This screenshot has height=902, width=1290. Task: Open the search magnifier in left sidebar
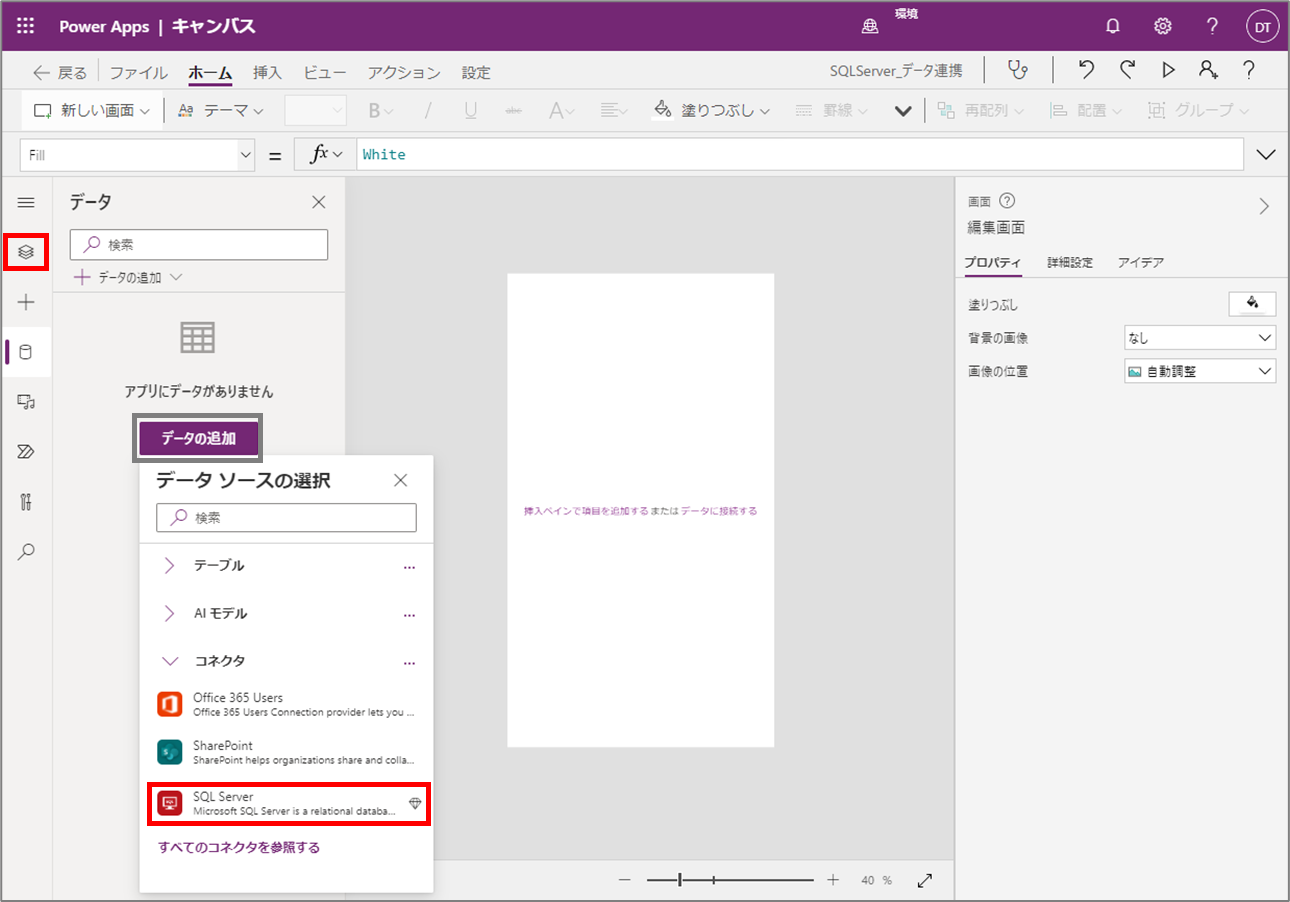[27, 552]
